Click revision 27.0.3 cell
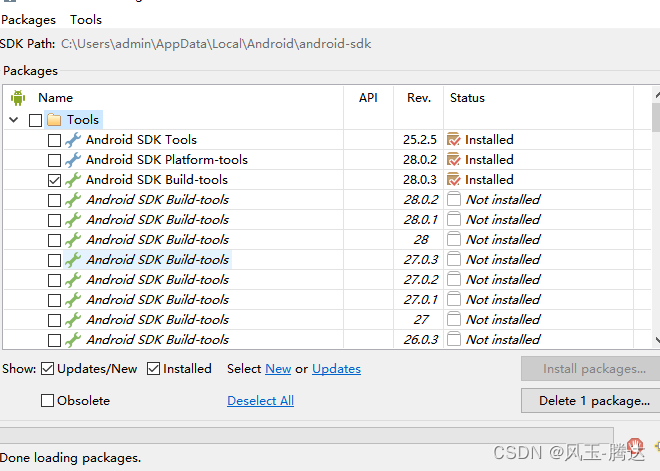This screenshot has height=471, width=660. (x=420, y=260)
